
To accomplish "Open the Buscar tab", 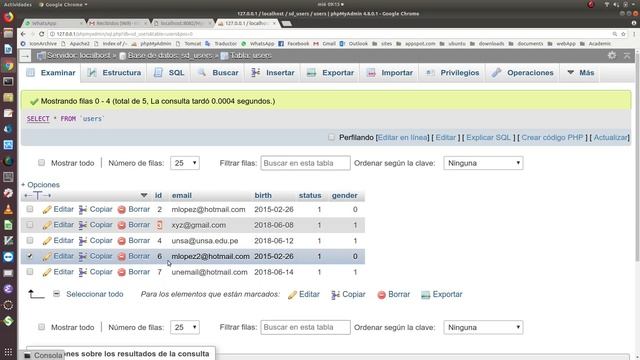I will (218, 73).
